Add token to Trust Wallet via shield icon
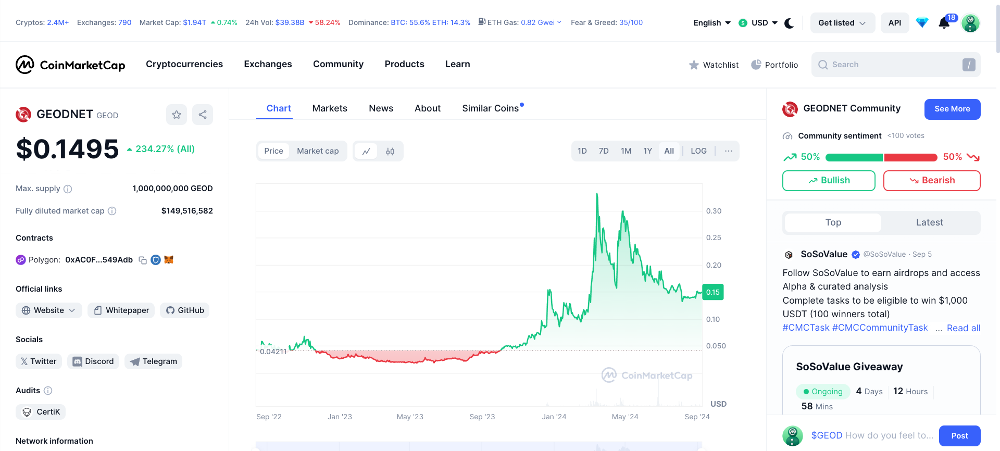 [156, 260]
